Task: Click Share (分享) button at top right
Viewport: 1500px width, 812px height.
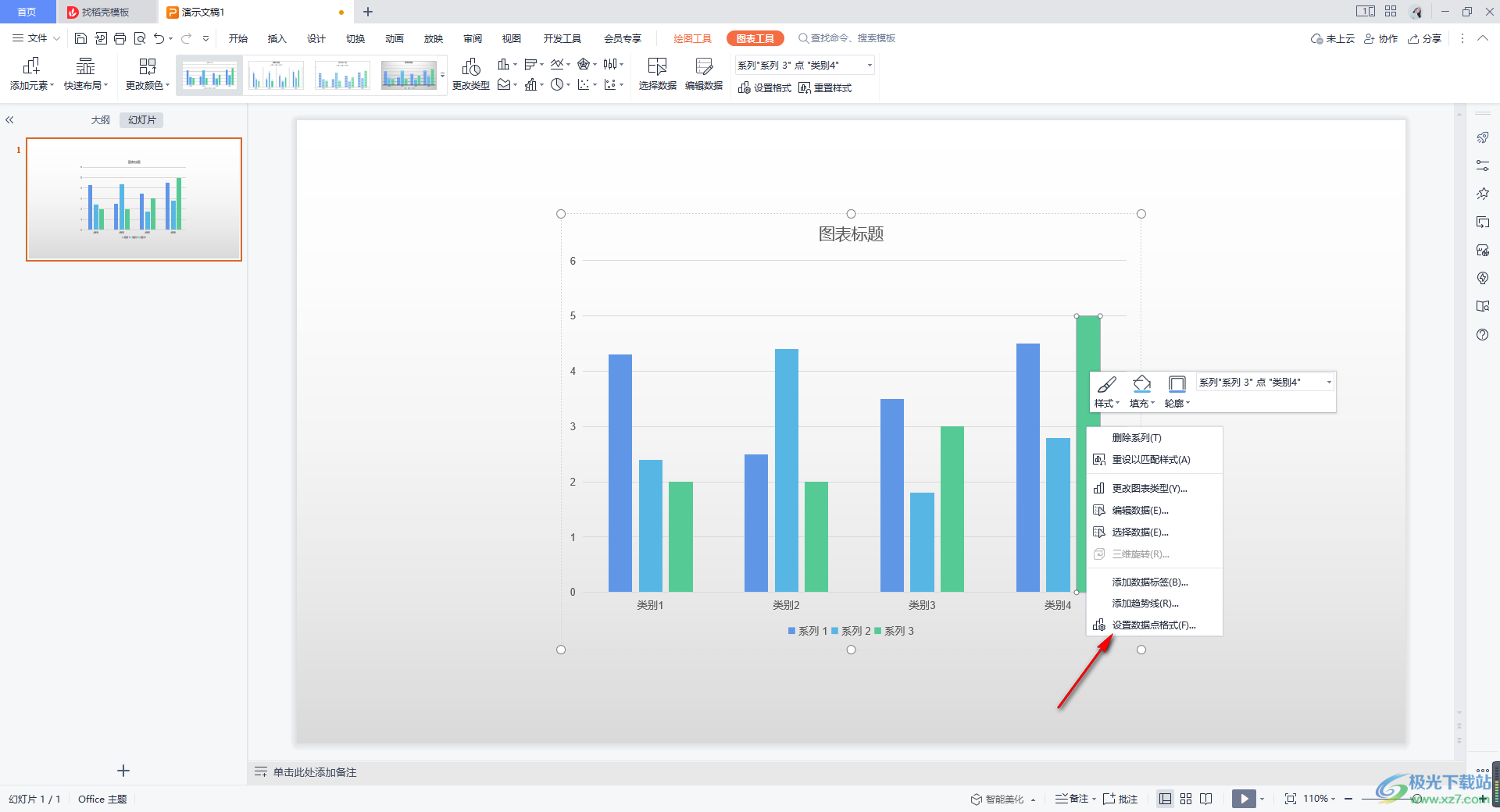Action: [x=1424, y=38]
